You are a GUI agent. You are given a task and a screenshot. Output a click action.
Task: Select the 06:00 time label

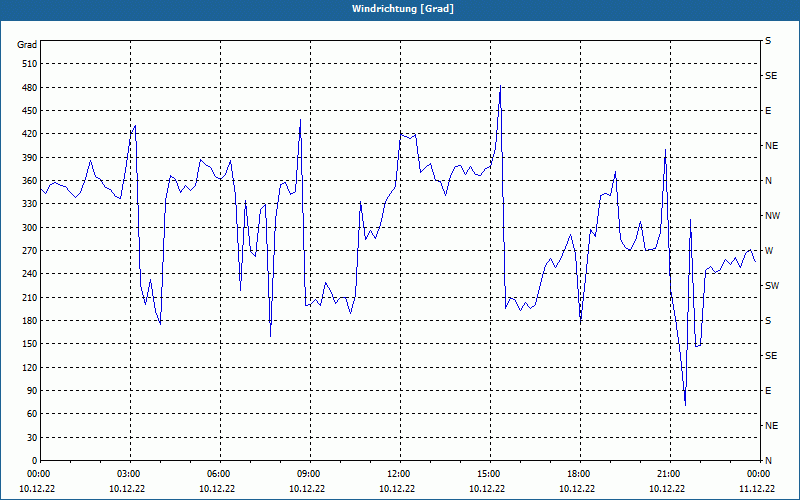tap(220, 474)
